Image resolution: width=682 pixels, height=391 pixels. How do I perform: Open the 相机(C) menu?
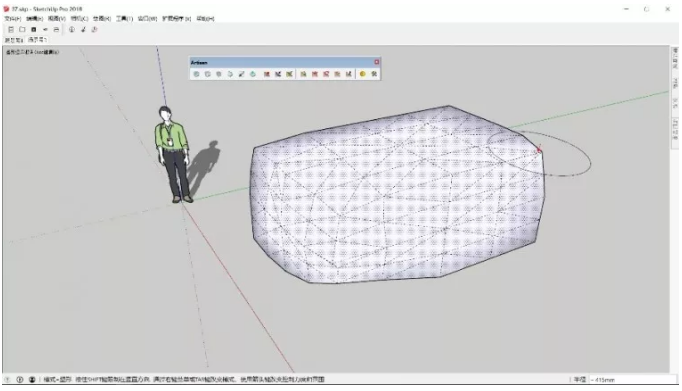pos(79,19)
